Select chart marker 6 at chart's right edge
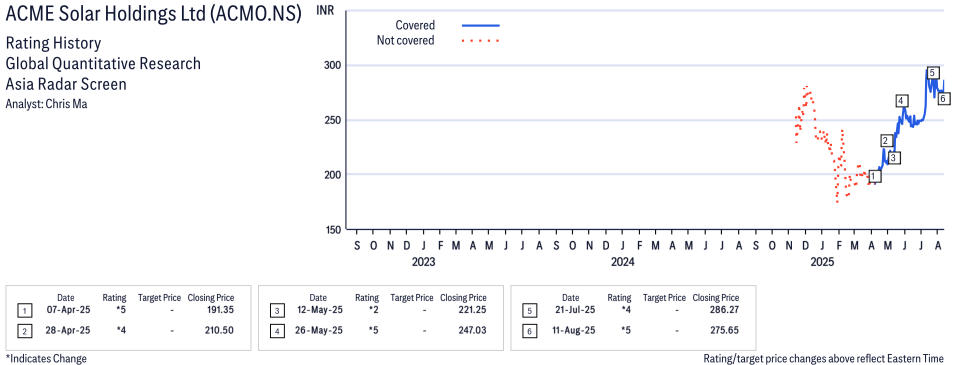This screenshot has height=365, width=955. pos(942,97)
